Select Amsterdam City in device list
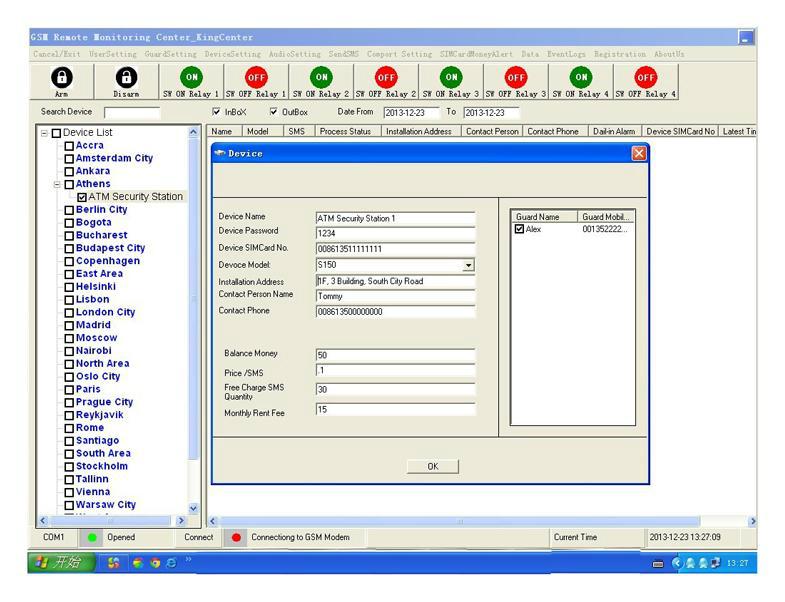The image size is (785, 602). (114, 158)
